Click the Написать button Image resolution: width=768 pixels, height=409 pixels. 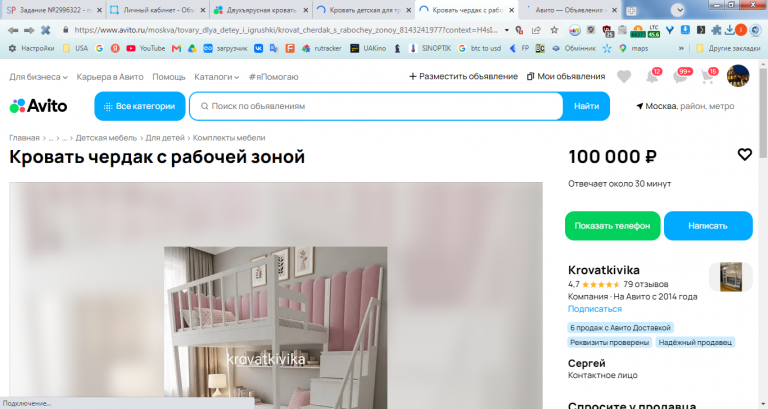coord(708,226)
